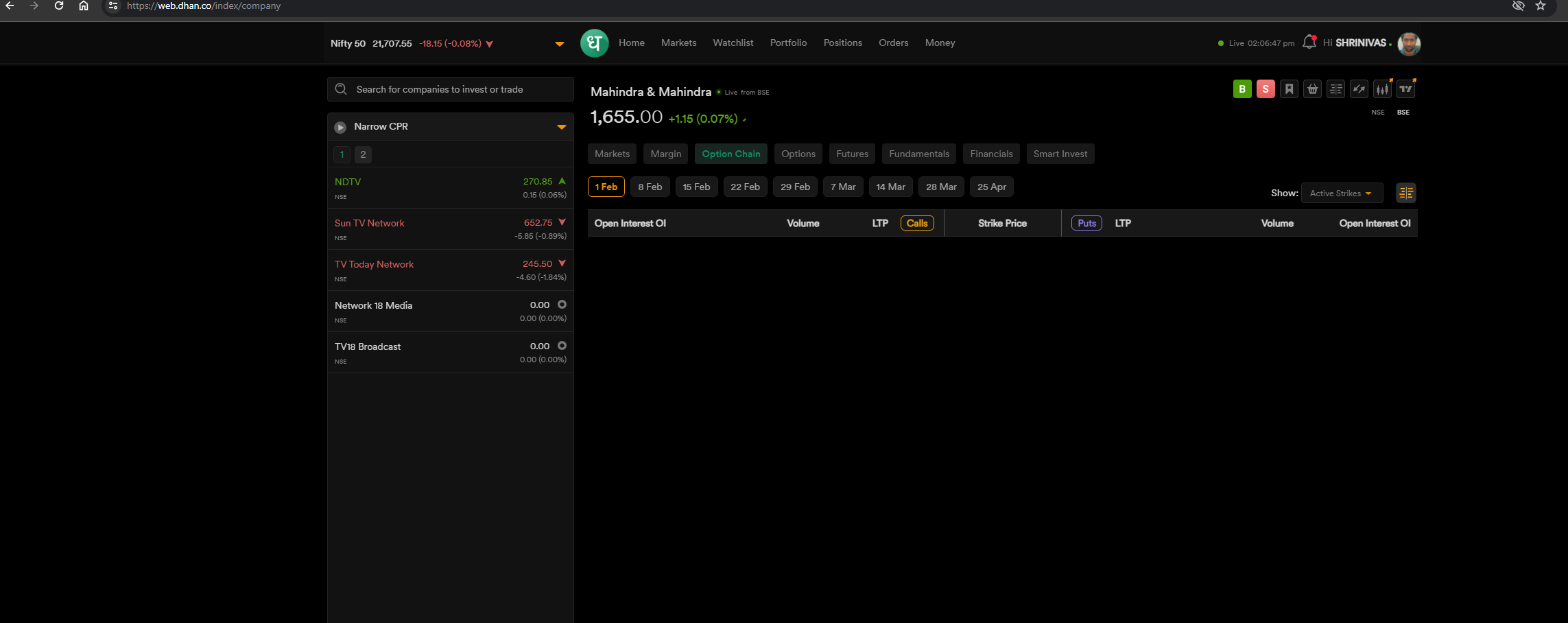Open Watchlist in top navigation
The height and width of the screenshot is (623, 1568).
tap(733, 43)
